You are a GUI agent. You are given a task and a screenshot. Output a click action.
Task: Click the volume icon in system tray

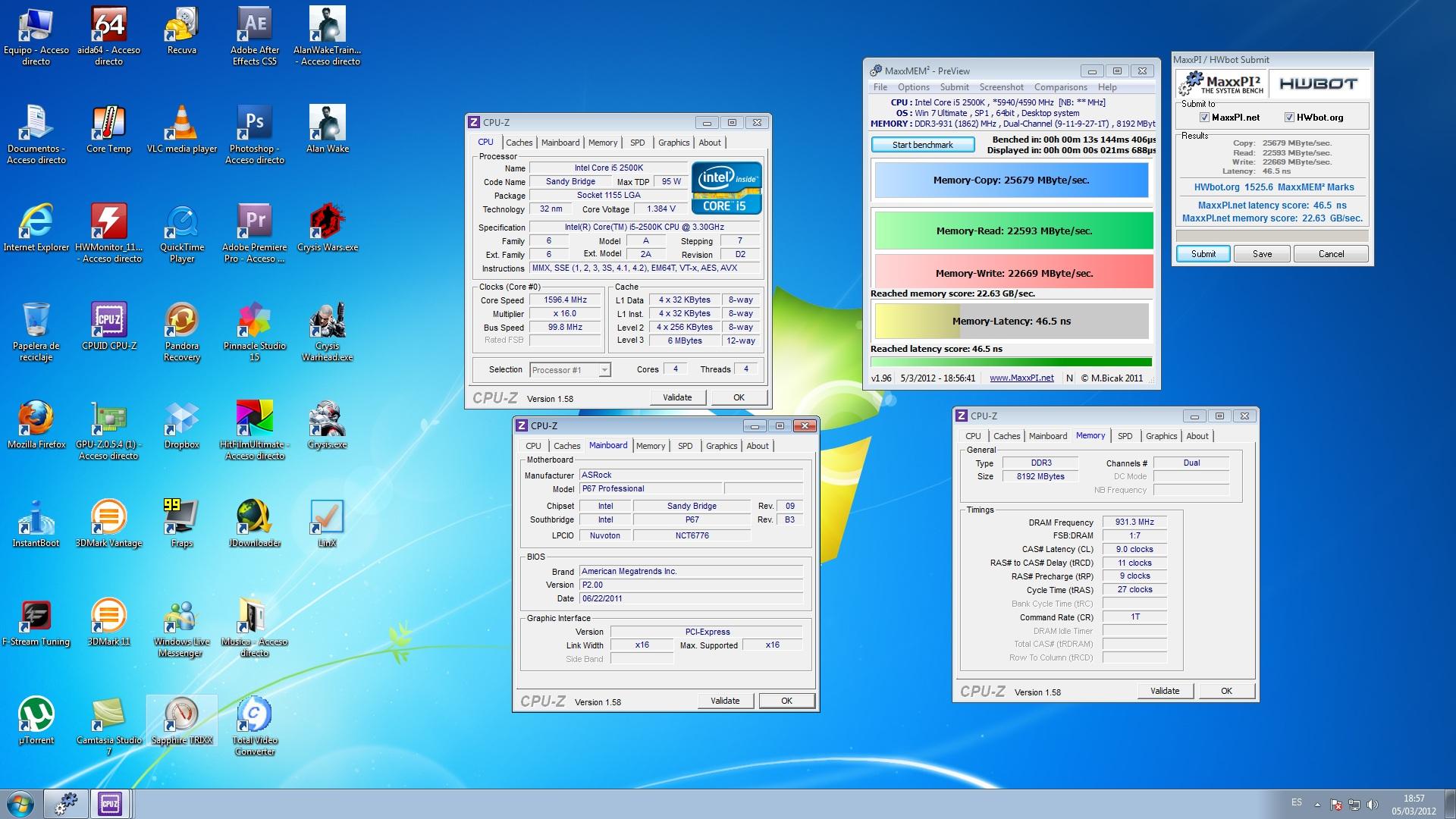[1372, 805]
